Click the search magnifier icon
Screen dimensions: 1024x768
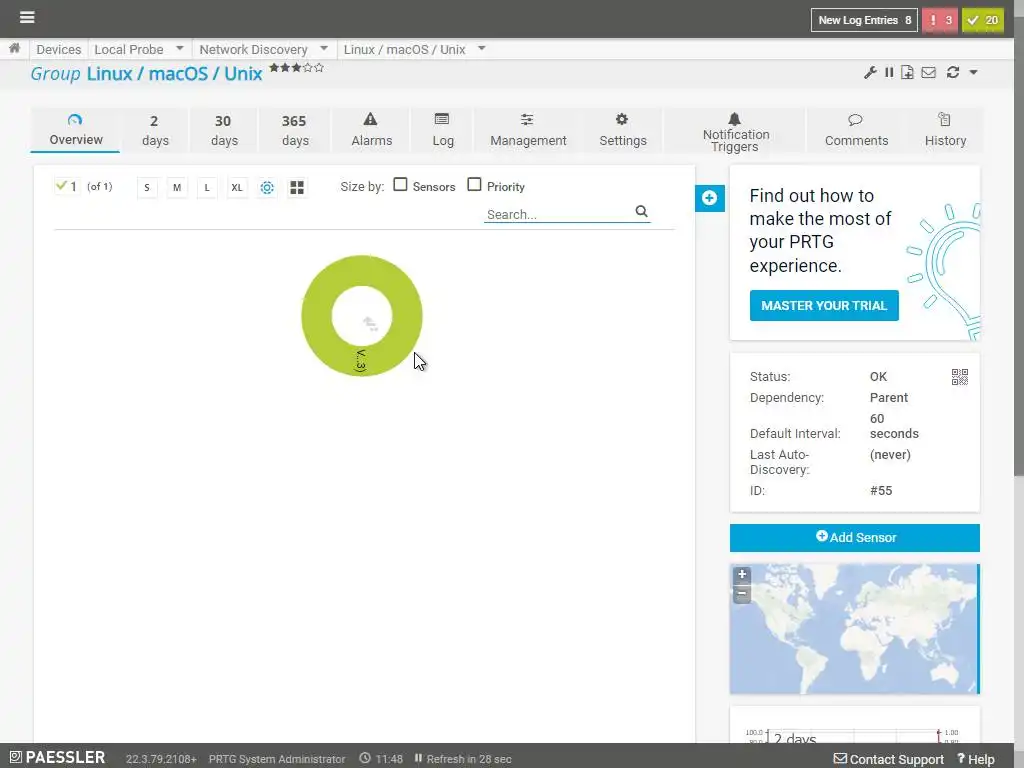(641, 212)
